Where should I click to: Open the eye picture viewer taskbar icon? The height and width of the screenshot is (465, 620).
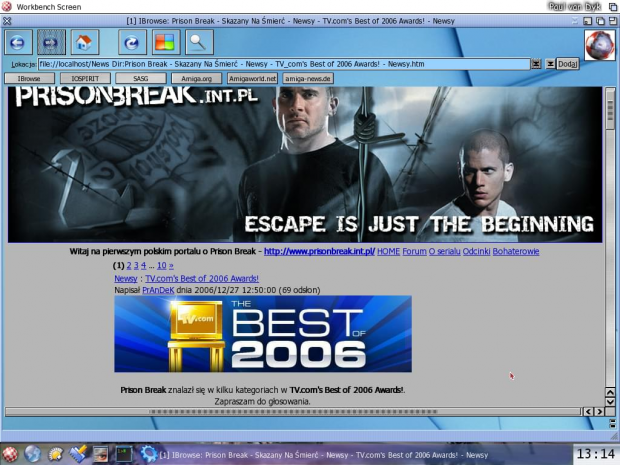click(101, 454)
